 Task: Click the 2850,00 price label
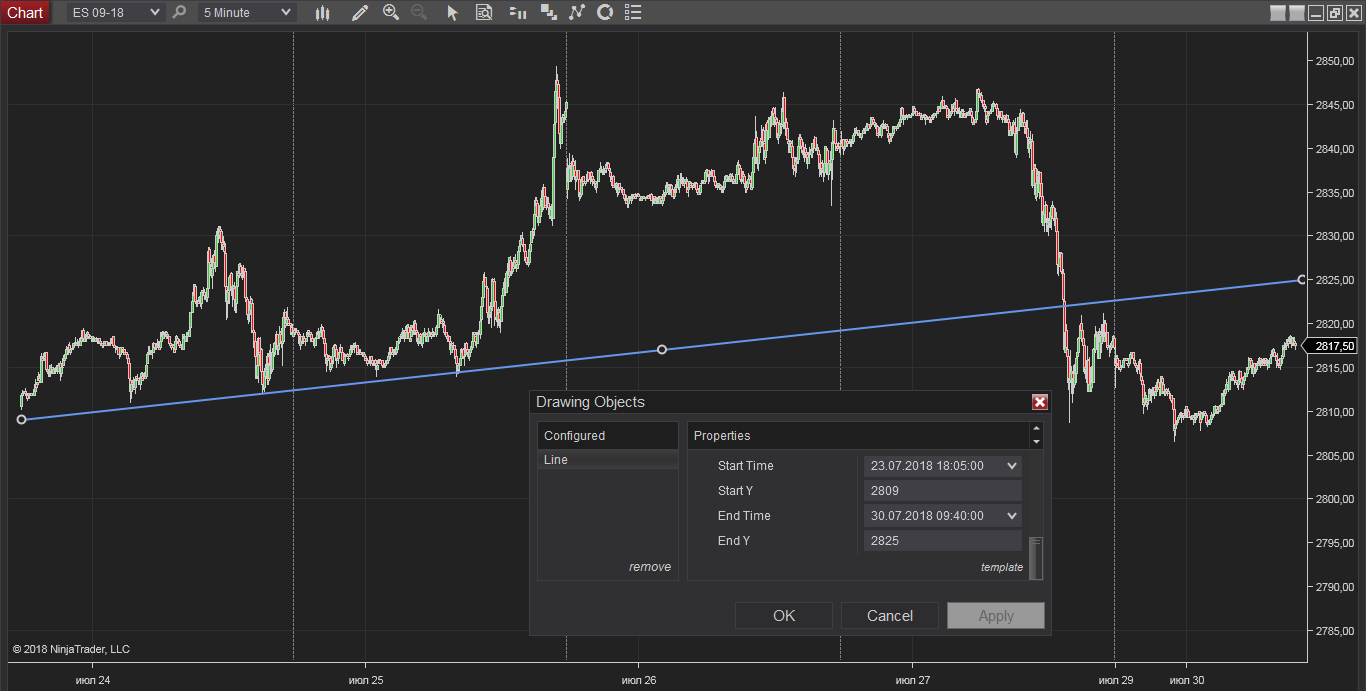1335,61
